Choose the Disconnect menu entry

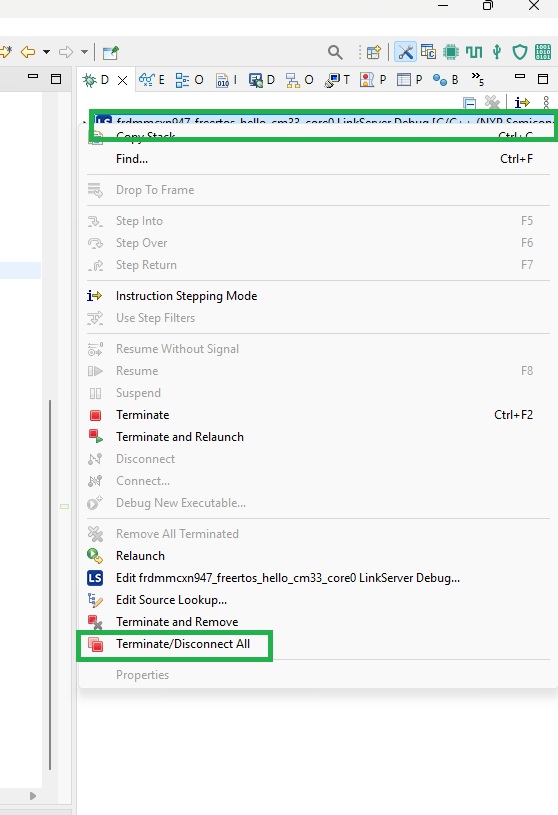[318, 459]
